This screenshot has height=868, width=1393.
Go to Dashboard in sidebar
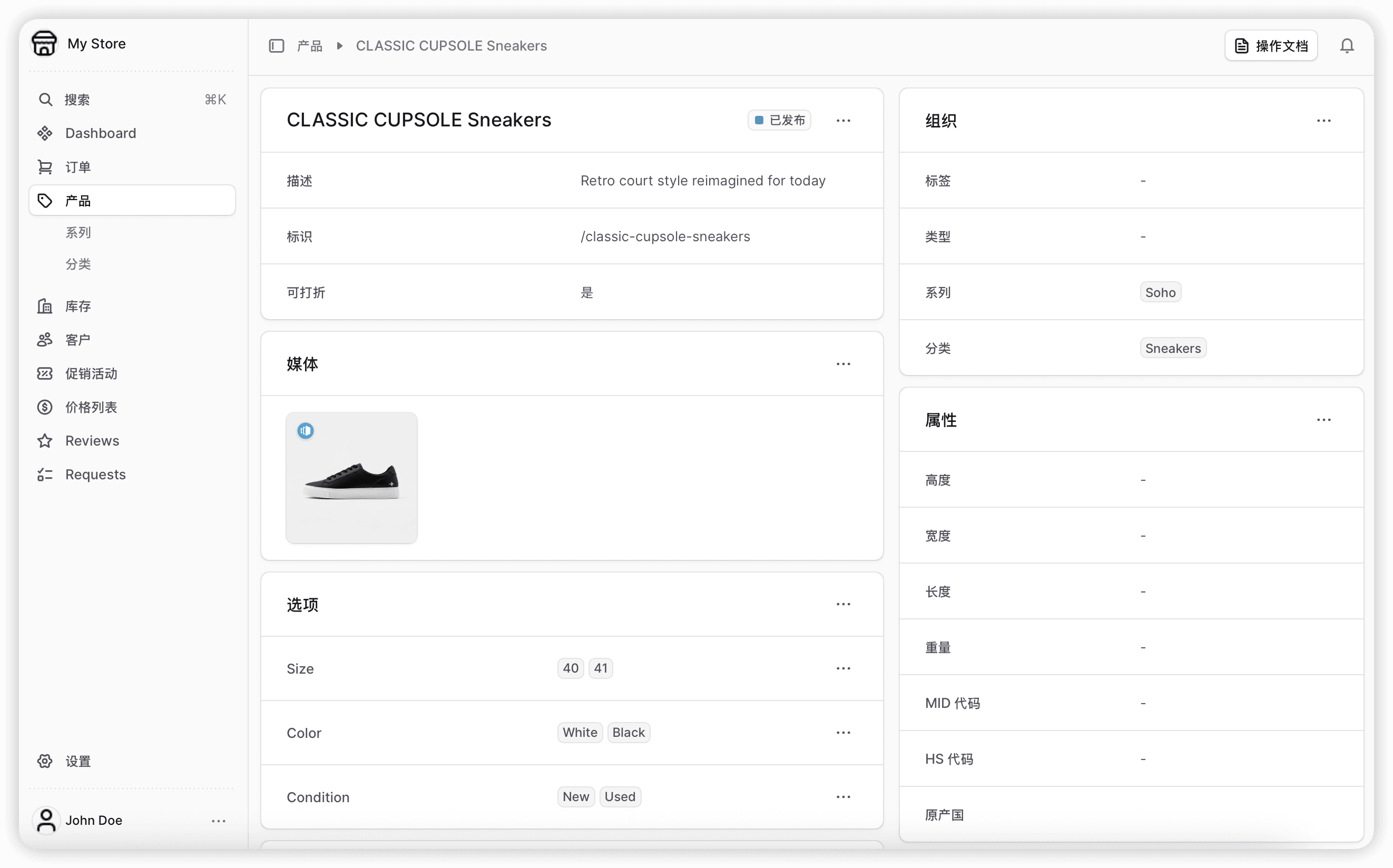[101, 133]
